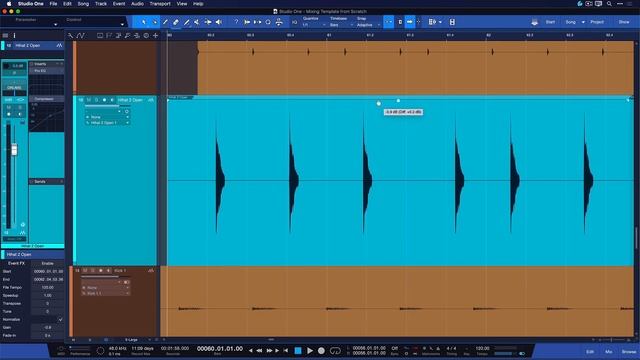Open the Audio menu

click(137, 4)
